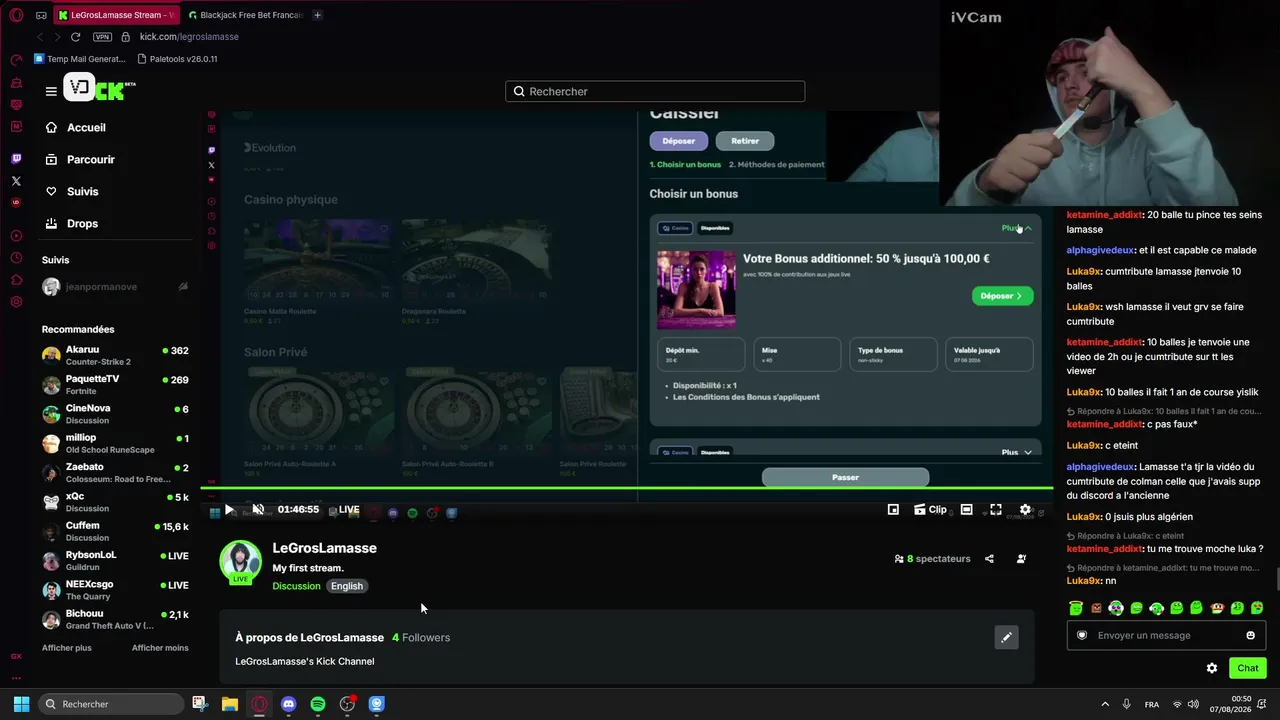The image size is (1280, 720).
Task: Click the shield badge icon in chat input
Action: [x=1081, y=635]
